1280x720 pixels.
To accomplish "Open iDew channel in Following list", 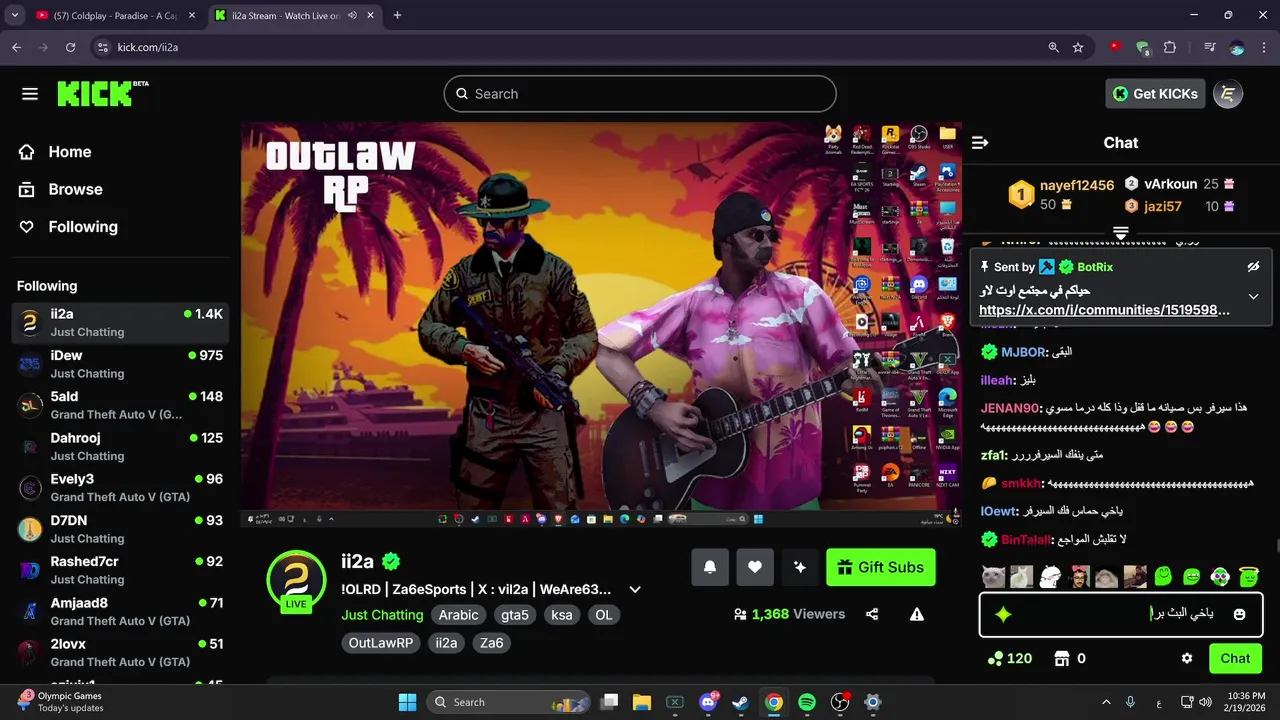I will [x=120, y=364].
